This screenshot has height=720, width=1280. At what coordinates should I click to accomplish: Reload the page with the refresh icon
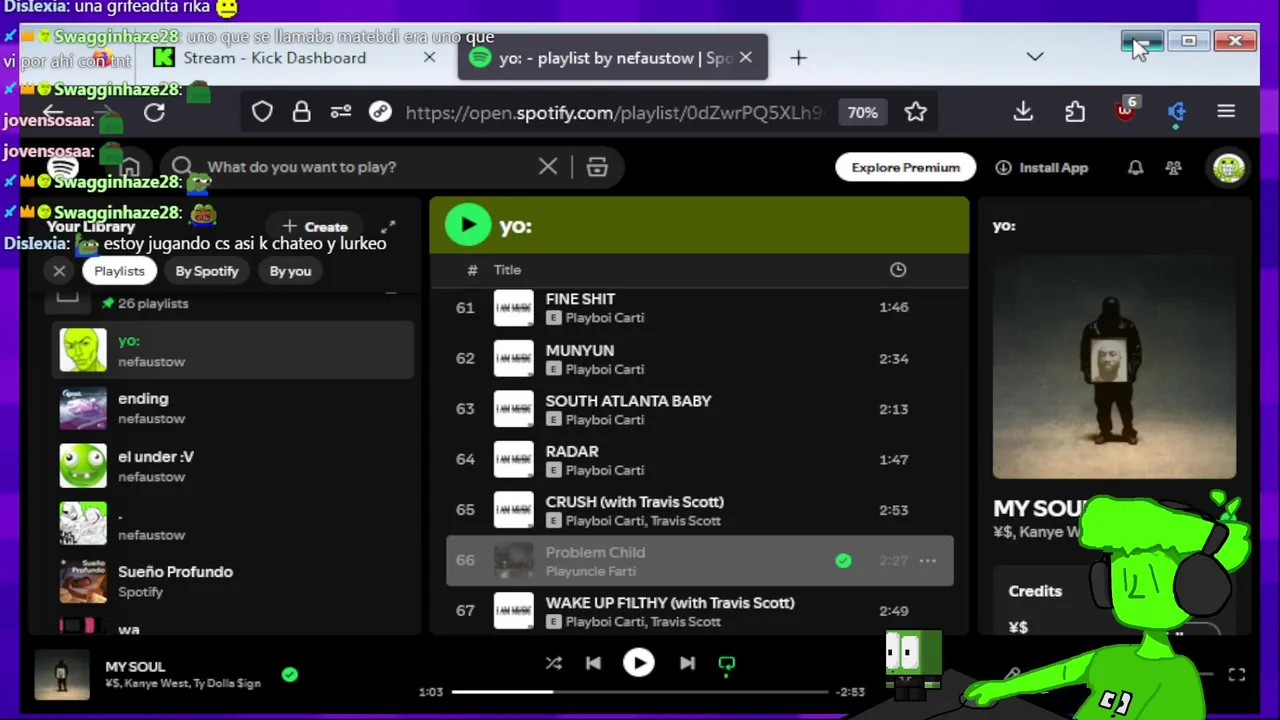click(154, 112)
